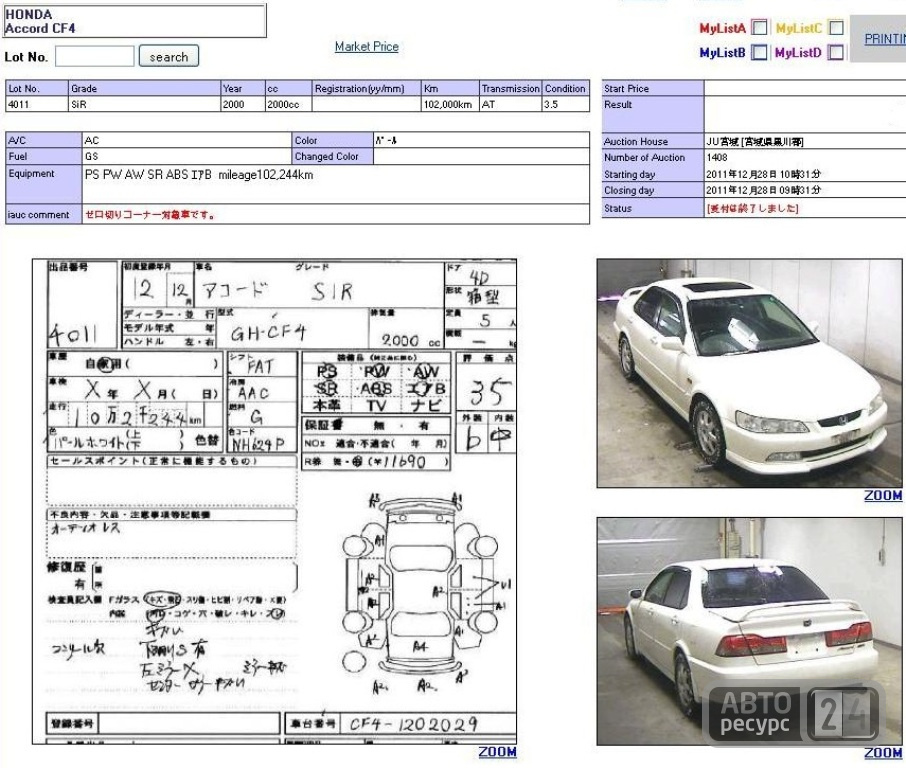Select the AT transmission cell
Screen dimensions: 906x768
510,105
